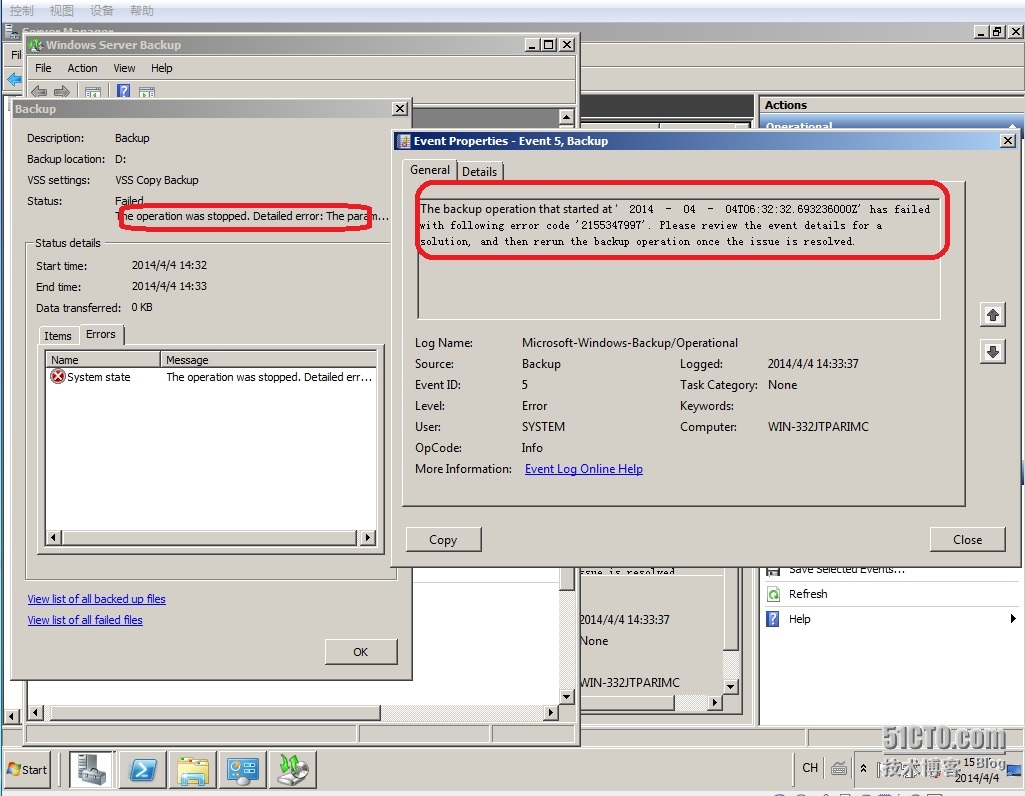Click the back arrow in Windows Server Backup toolbar
The width and height of the screenshot is (1025, 796).
[39, 91]
